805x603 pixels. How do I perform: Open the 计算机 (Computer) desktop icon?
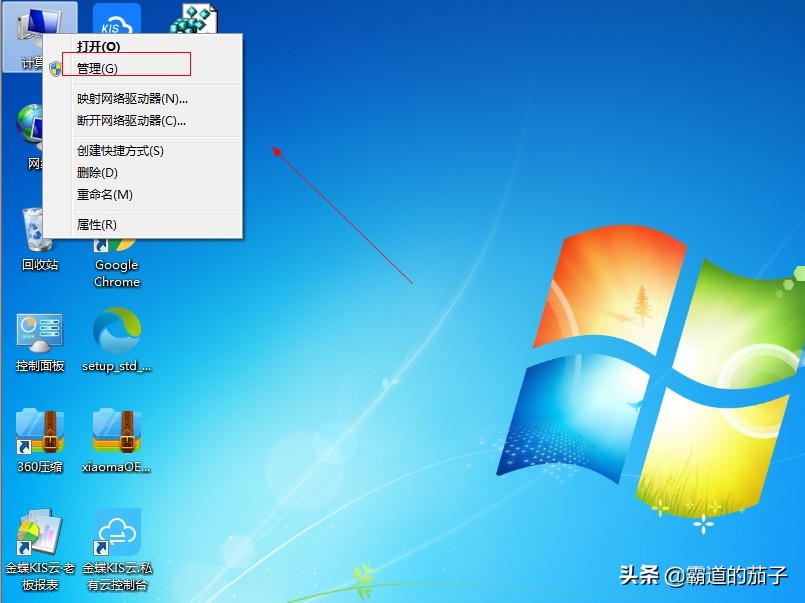(x=39, y=25)
